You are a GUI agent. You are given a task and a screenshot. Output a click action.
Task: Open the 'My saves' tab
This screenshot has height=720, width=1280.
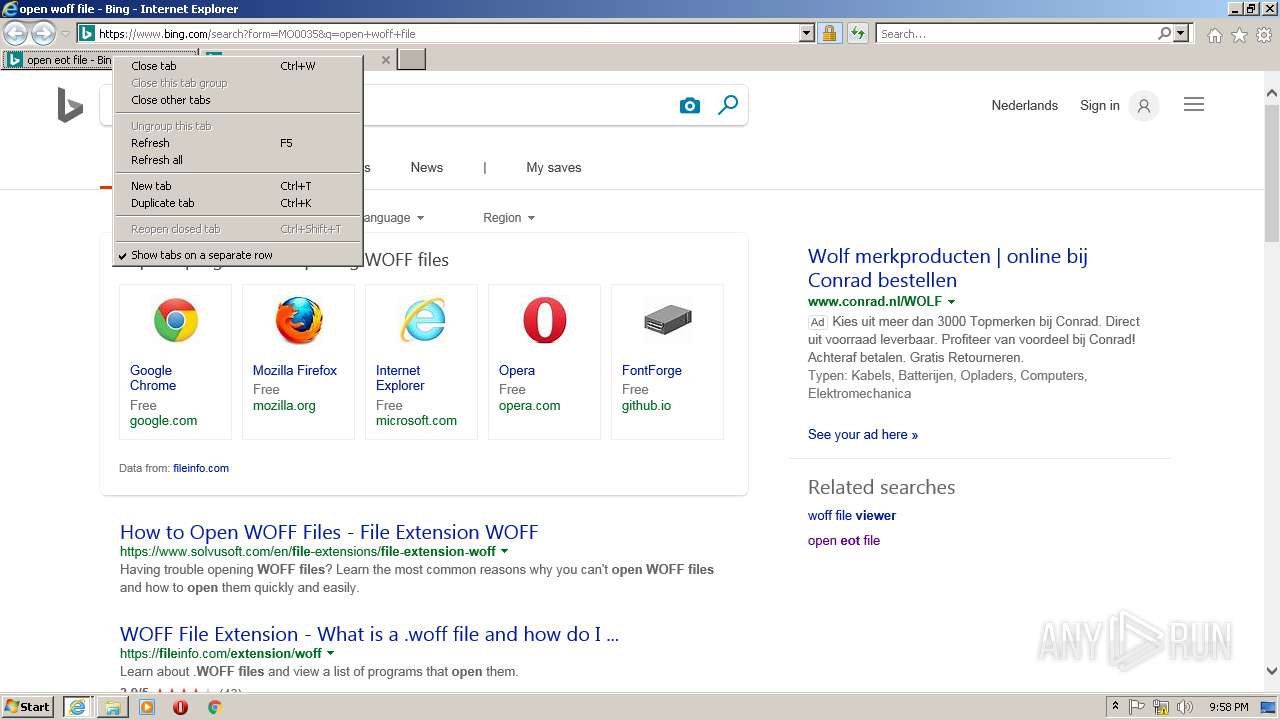click(554, 167)
